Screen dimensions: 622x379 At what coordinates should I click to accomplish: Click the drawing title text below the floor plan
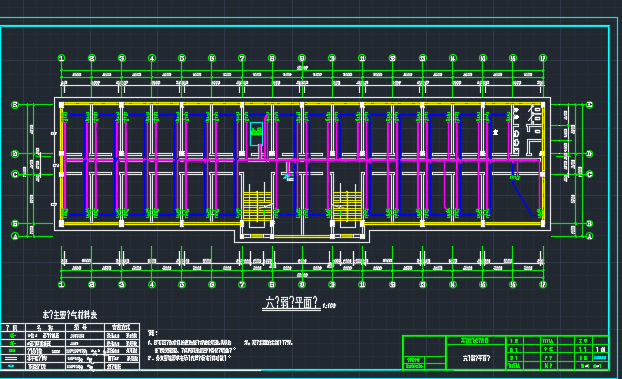pos(291,302)
